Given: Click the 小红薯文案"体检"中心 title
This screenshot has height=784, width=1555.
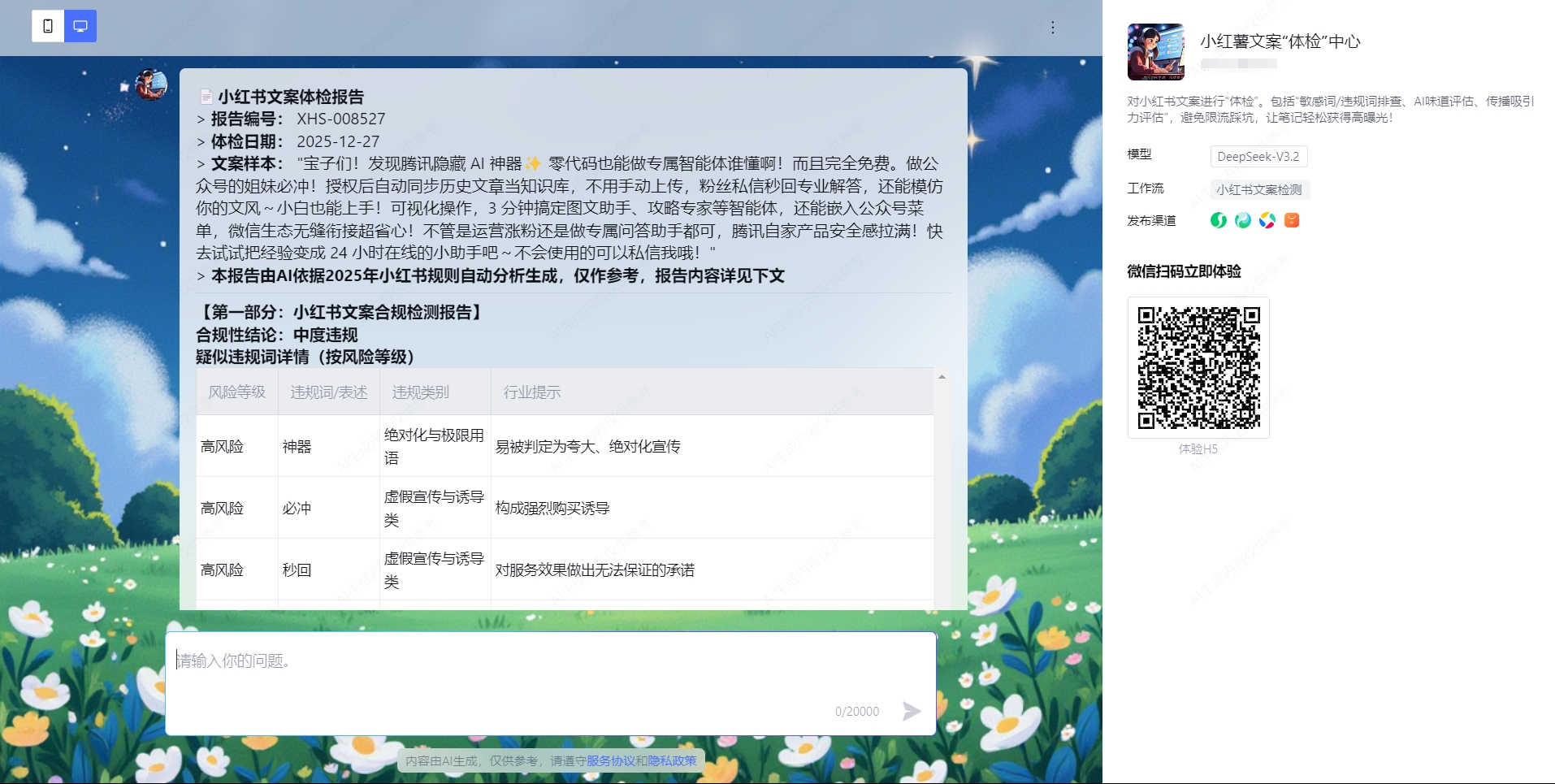Looking at the screenshot, I should pos(1280,41).
